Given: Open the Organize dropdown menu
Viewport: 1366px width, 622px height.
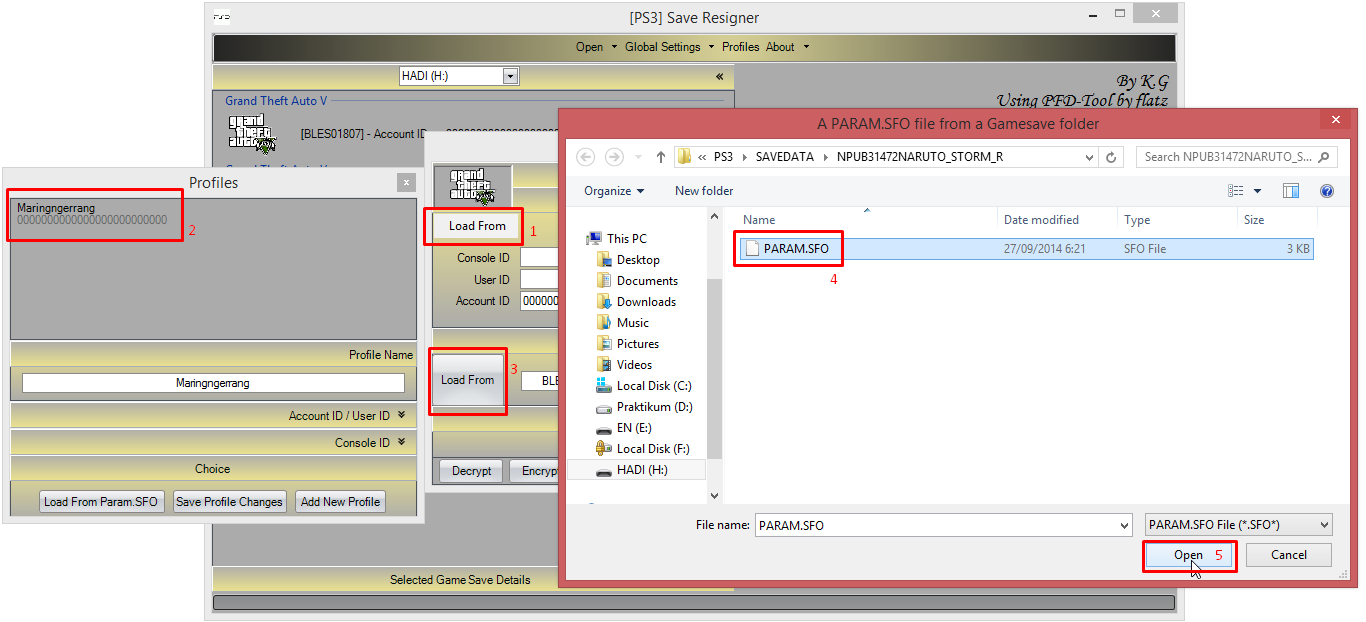Looking at the screenshot, I should click(614, 191).
